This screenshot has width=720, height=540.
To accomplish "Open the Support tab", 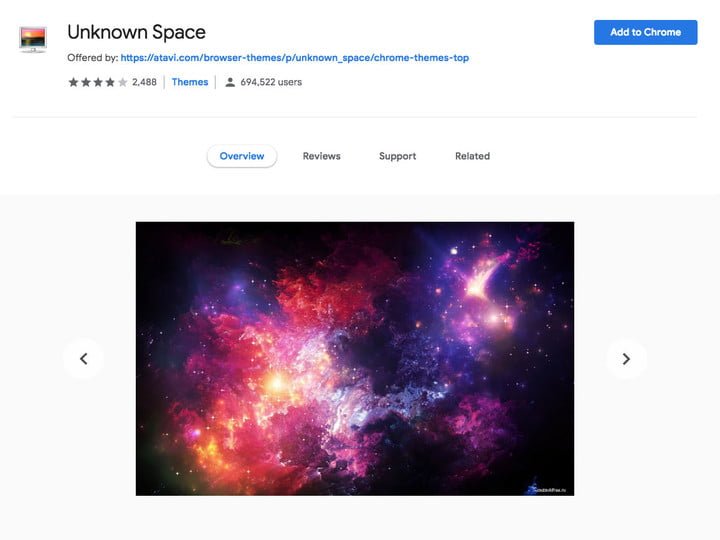I will 398,156.
